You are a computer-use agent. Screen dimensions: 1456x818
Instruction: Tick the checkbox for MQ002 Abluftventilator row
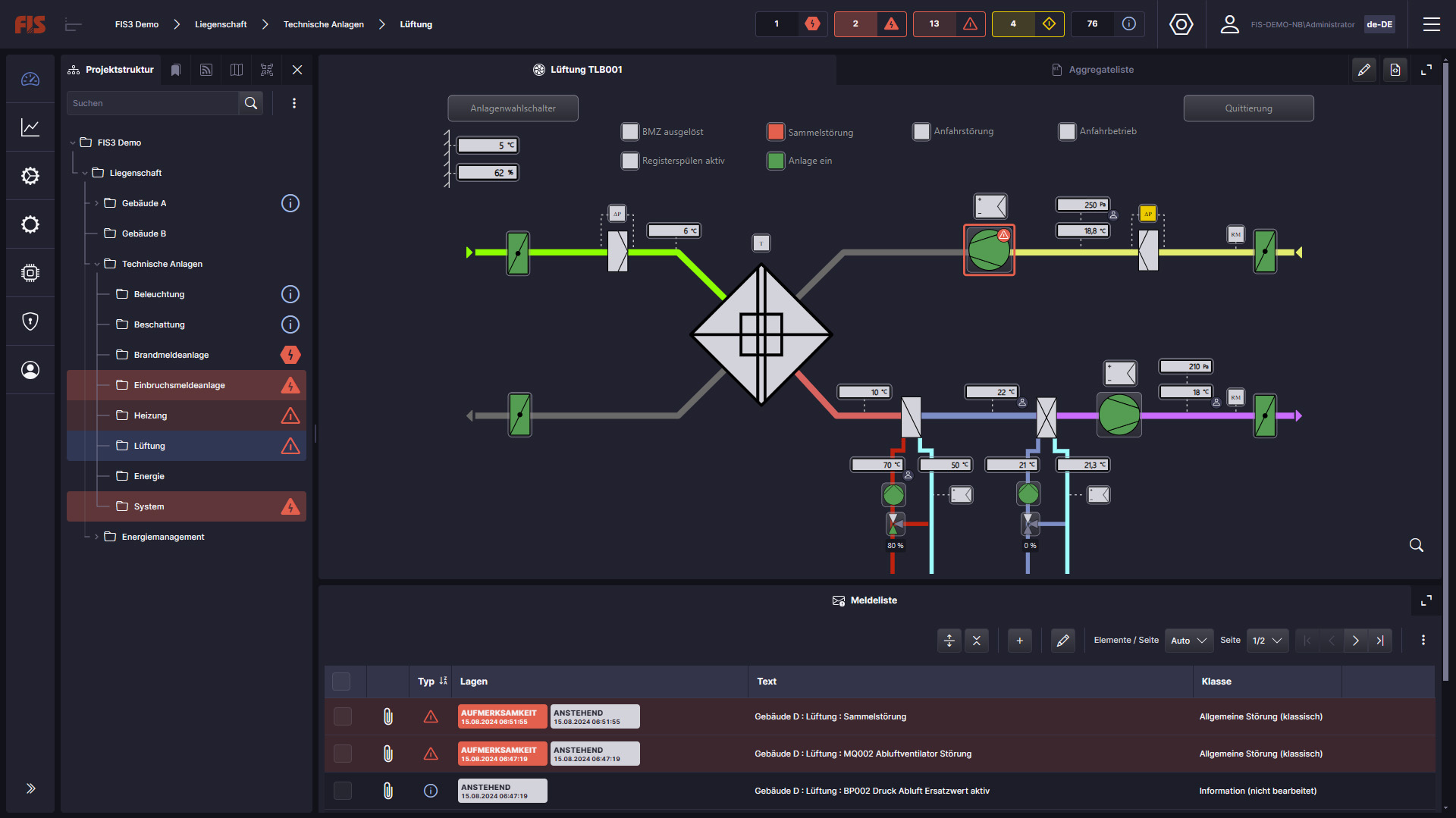point(343,754)
